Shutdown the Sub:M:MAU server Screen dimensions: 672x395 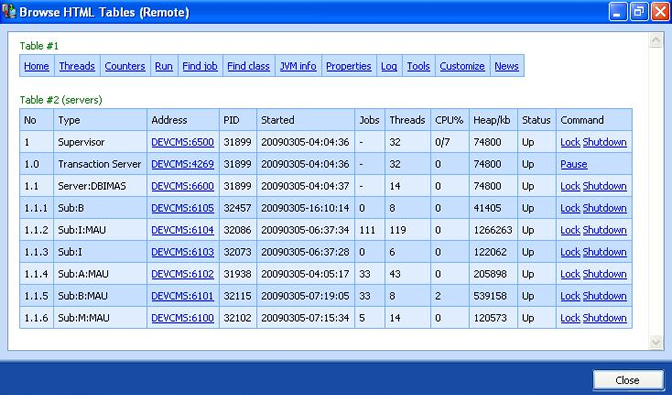point(605,318)
